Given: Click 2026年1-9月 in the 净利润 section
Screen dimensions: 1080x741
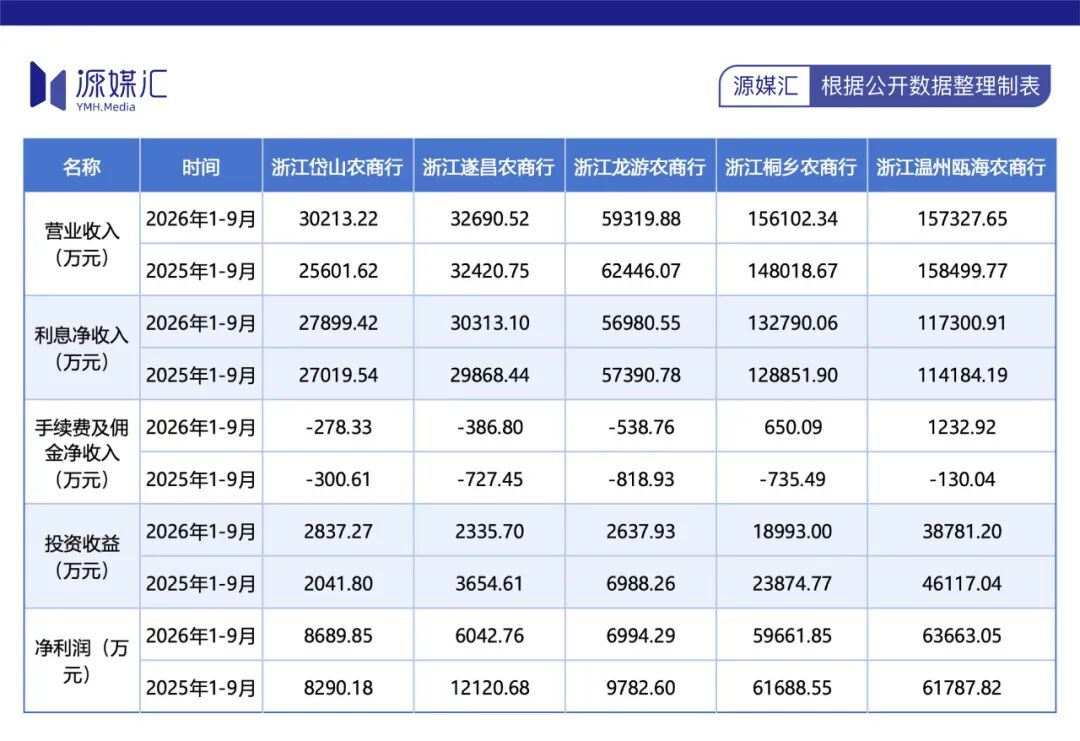Looking at the screenshot, I should [x=201, y=636].
